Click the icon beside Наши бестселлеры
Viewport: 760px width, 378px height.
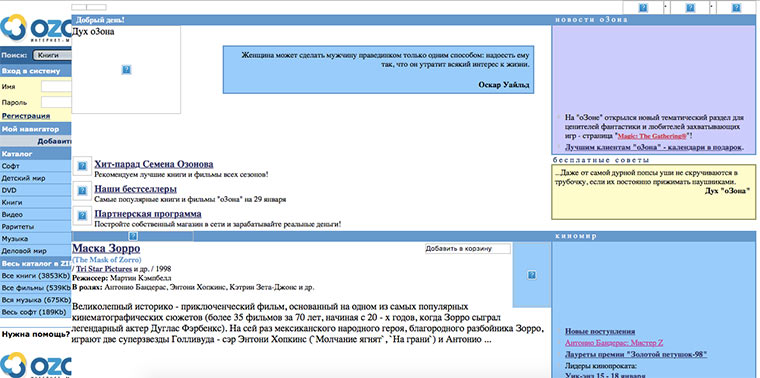[x=82, y=190]
